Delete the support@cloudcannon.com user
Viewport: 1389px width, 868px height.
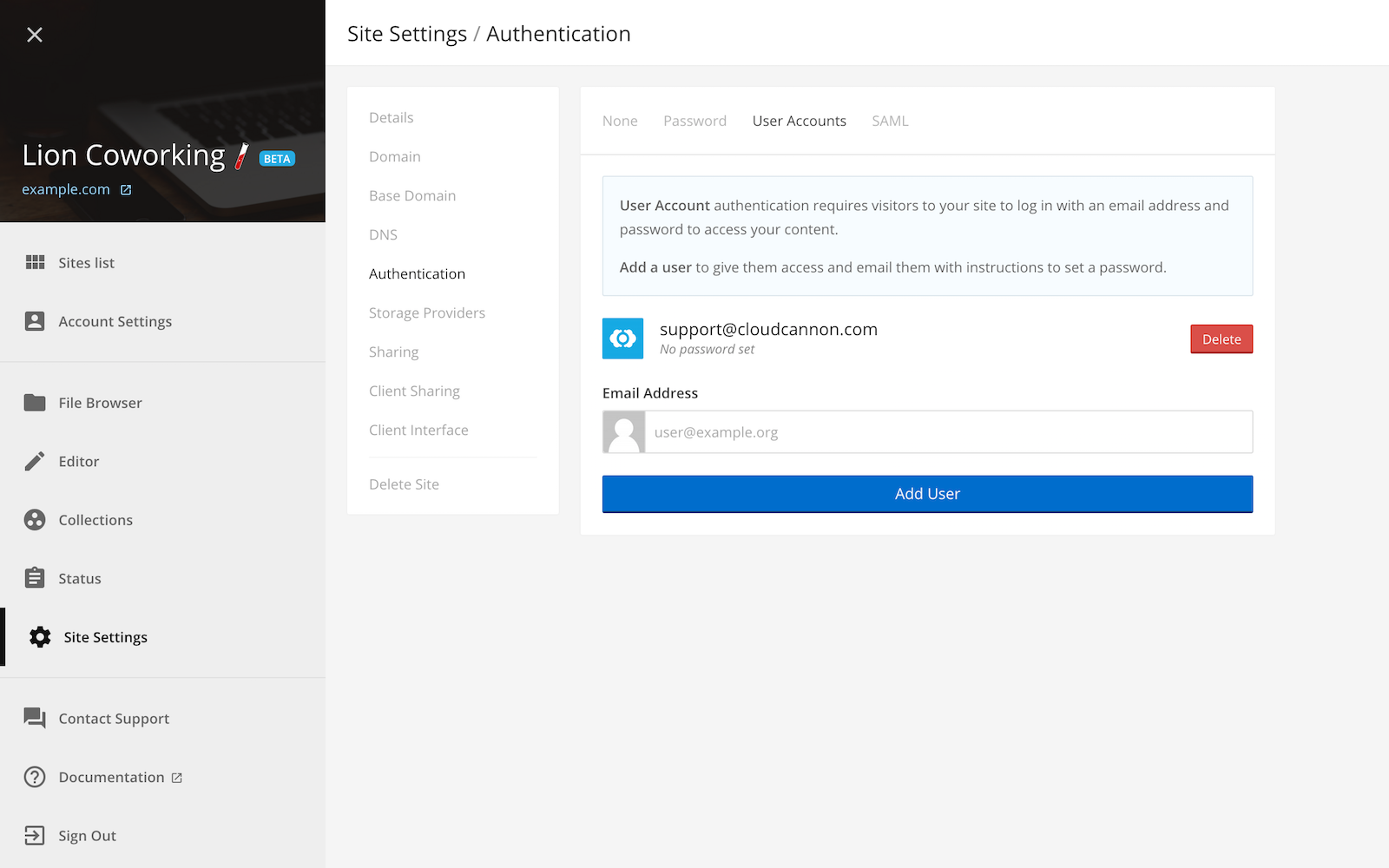[x=1221, y=339]
